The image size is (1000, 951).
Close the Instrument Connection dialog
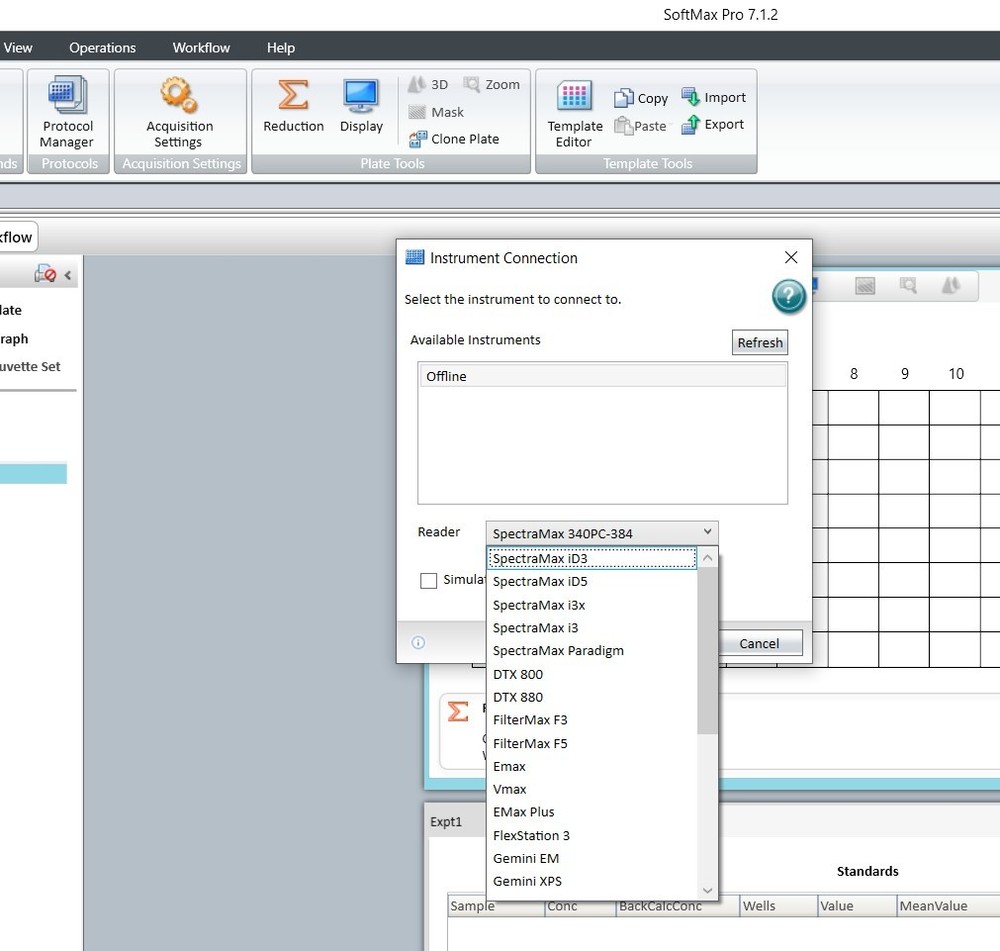tap(791, 257)
